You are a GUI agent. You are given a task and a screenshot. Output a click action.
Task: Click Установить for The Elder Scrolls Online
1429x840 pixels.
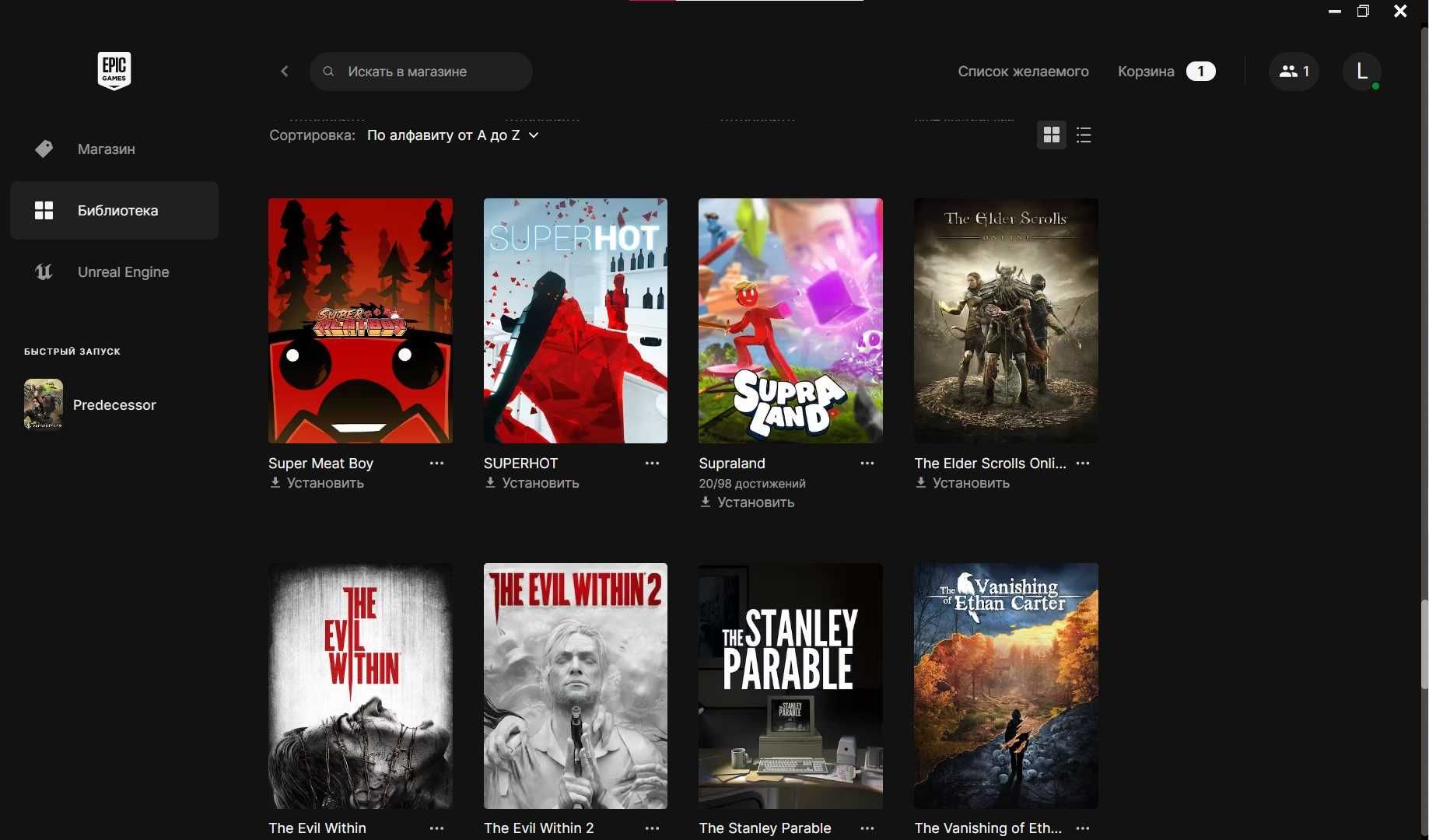[971, 483]
